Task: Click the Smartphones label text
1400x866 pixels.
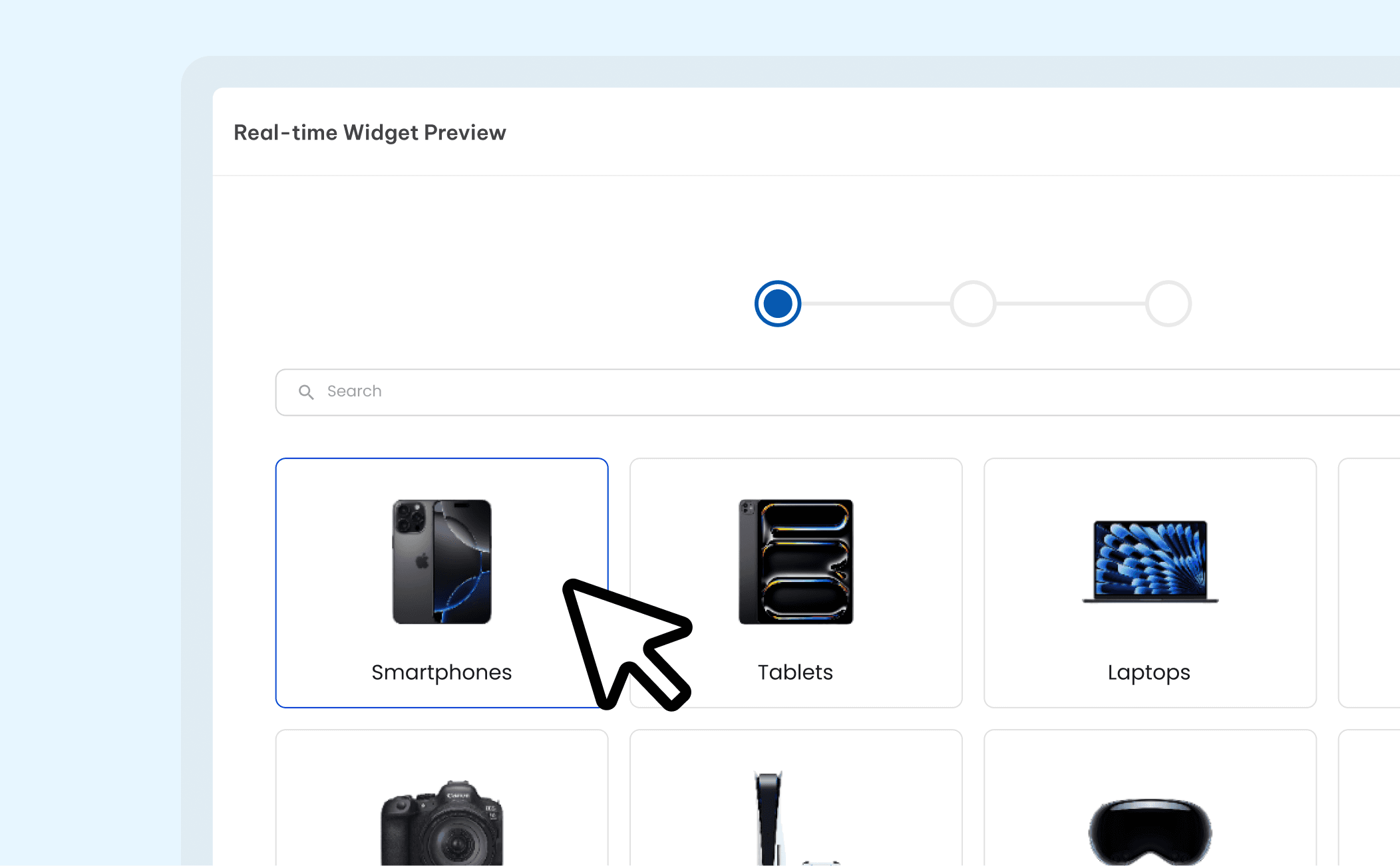Action: tap(441, 672)
